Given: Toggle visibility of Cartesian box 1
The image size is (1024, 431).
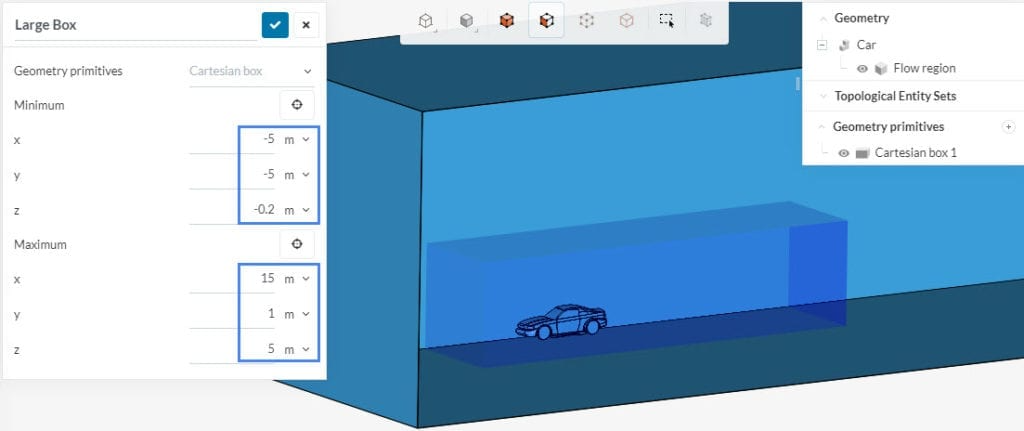Looking at the screenshot, I should 843,153.
